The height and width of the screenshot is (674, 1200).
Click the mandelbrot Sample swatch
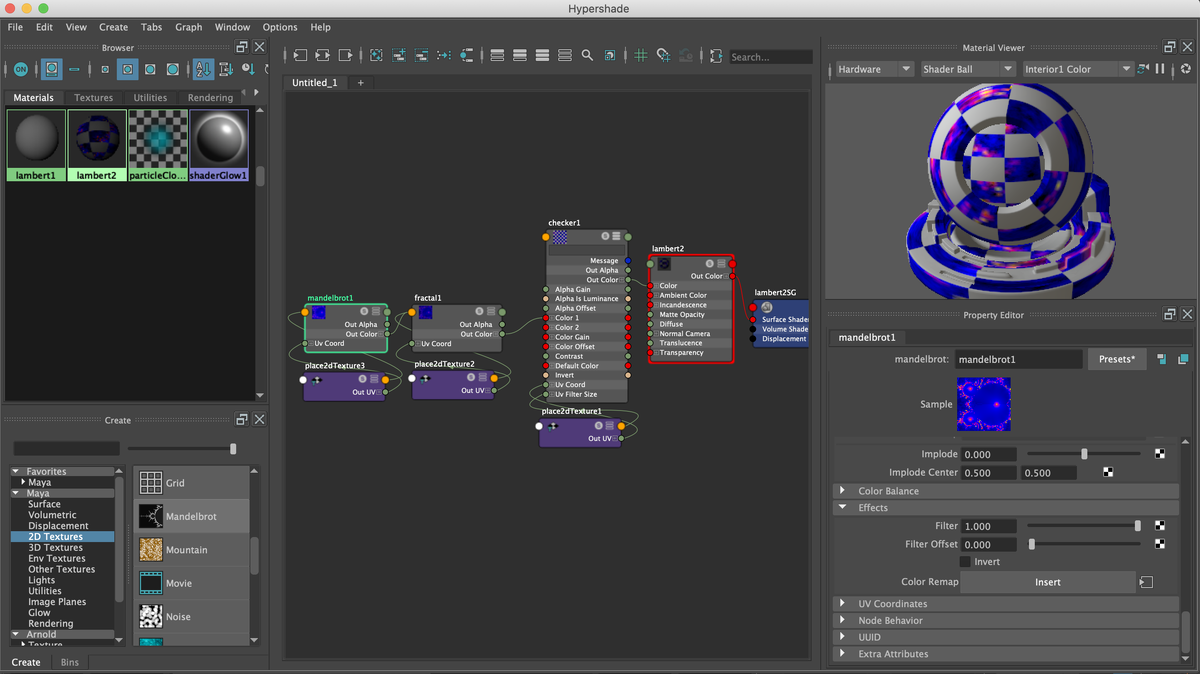[x=984, y=404]
